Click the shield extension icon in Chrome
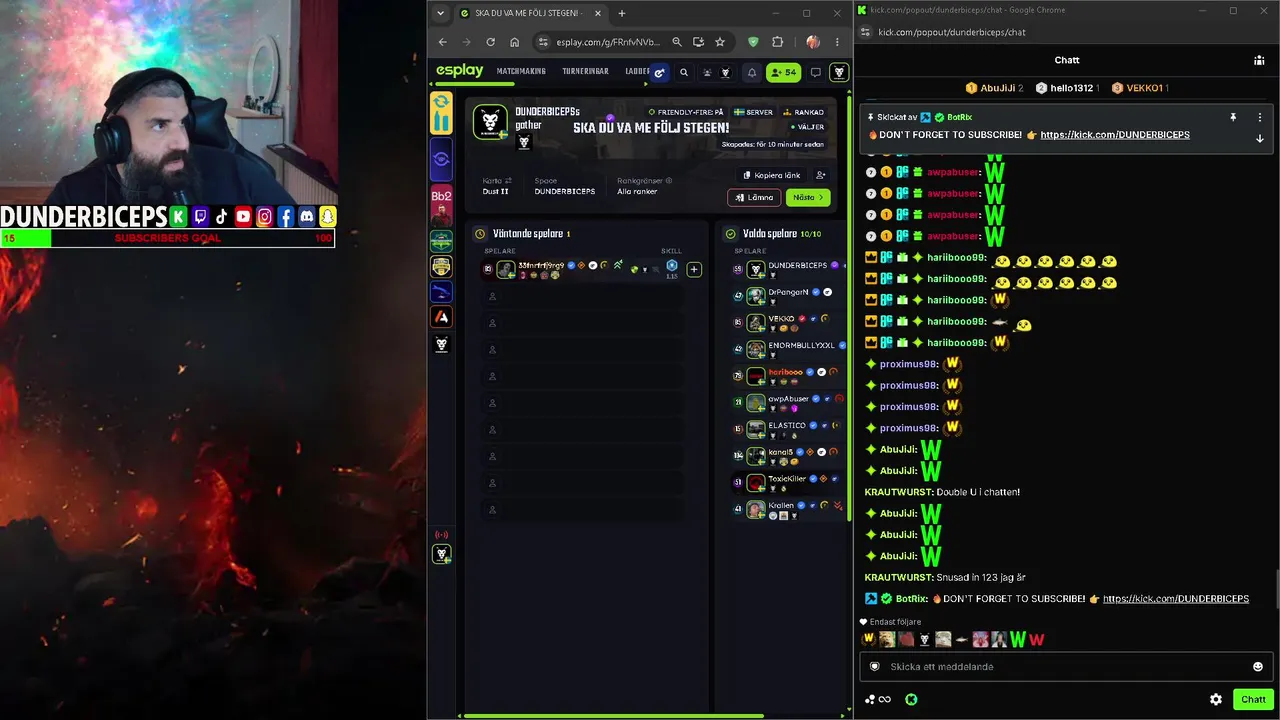 [x=753, y=42]
